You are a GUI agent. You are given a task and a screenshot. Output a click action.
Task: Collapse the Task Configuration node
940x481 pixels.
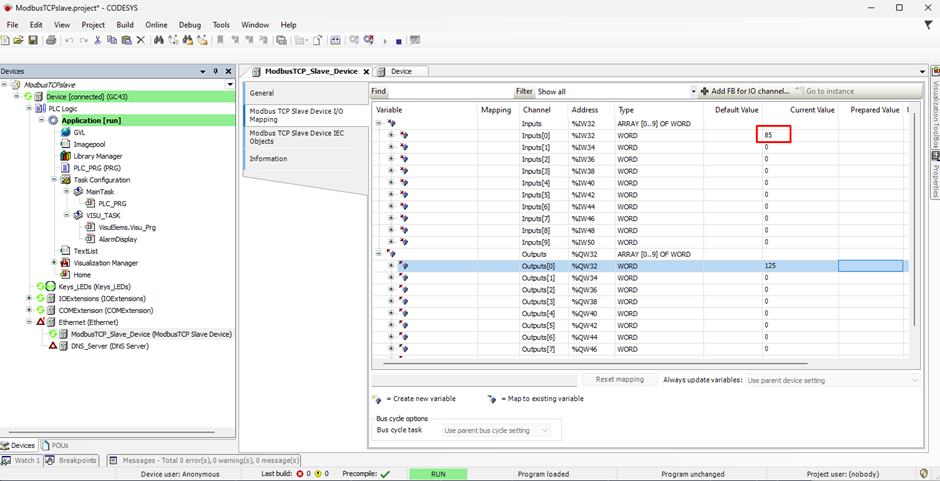(54, 180)
